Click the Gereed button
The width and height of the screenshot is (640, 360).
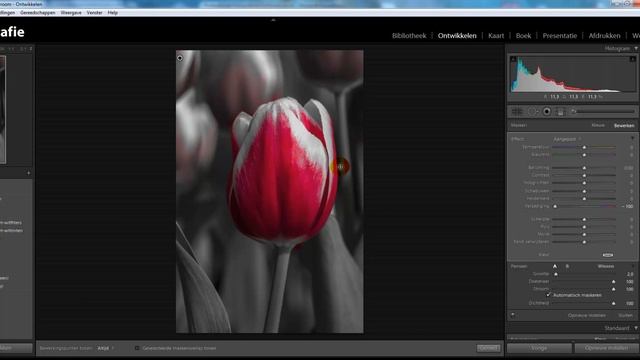point(488,348)
